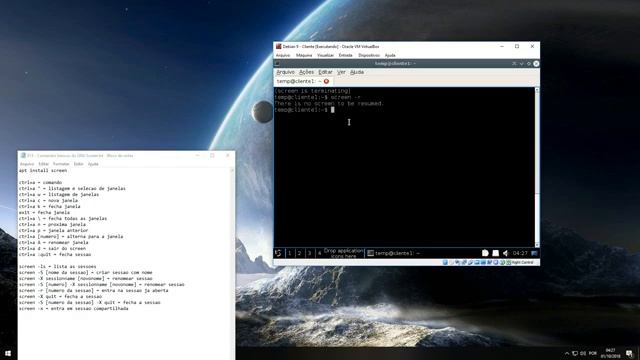
Task: Open Ajuda menu in VirtualBox menu bar
Action: click(390, 55)
